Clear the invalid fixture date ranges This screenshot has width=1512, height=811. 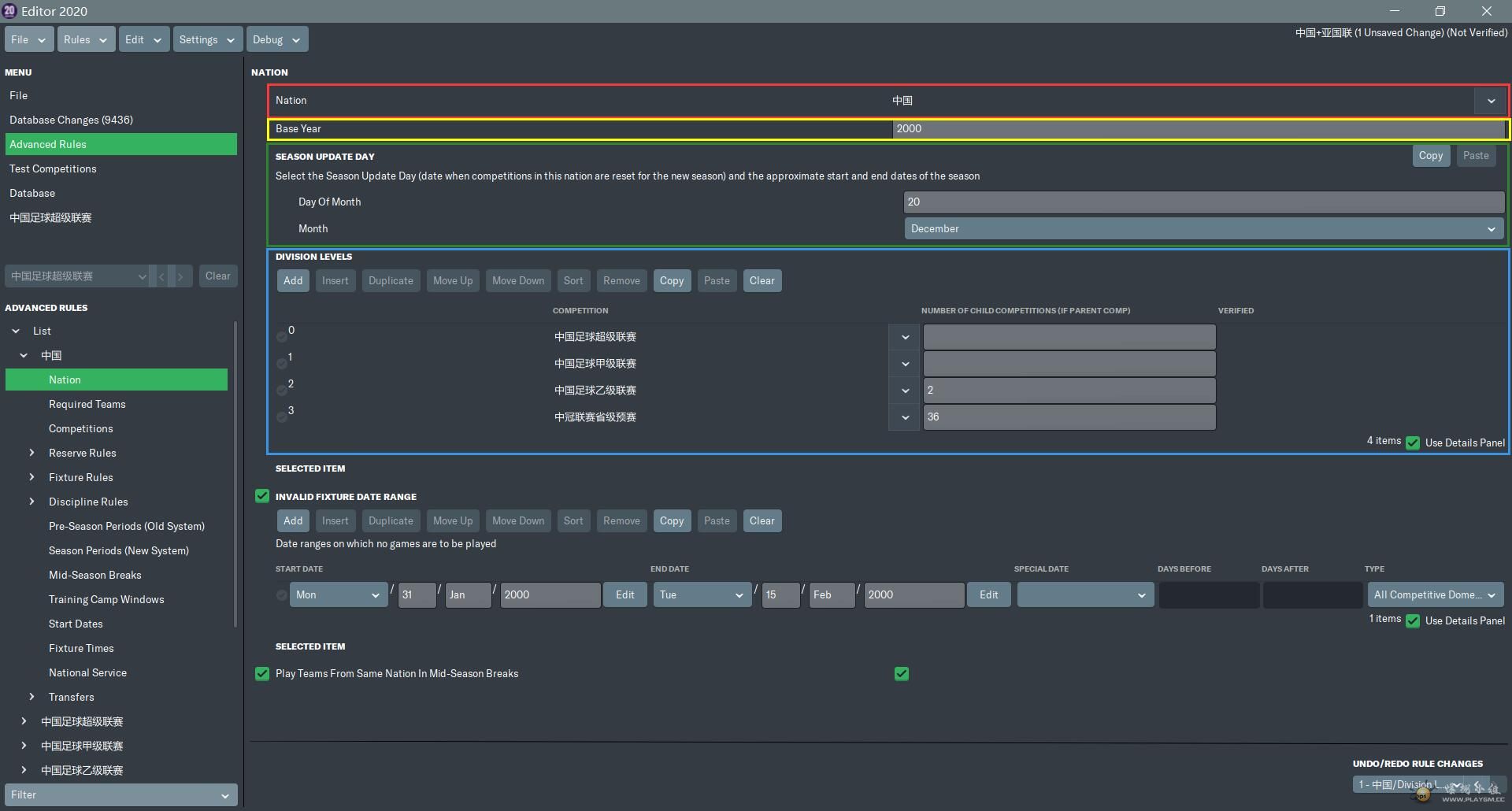[x=762, y=521]
